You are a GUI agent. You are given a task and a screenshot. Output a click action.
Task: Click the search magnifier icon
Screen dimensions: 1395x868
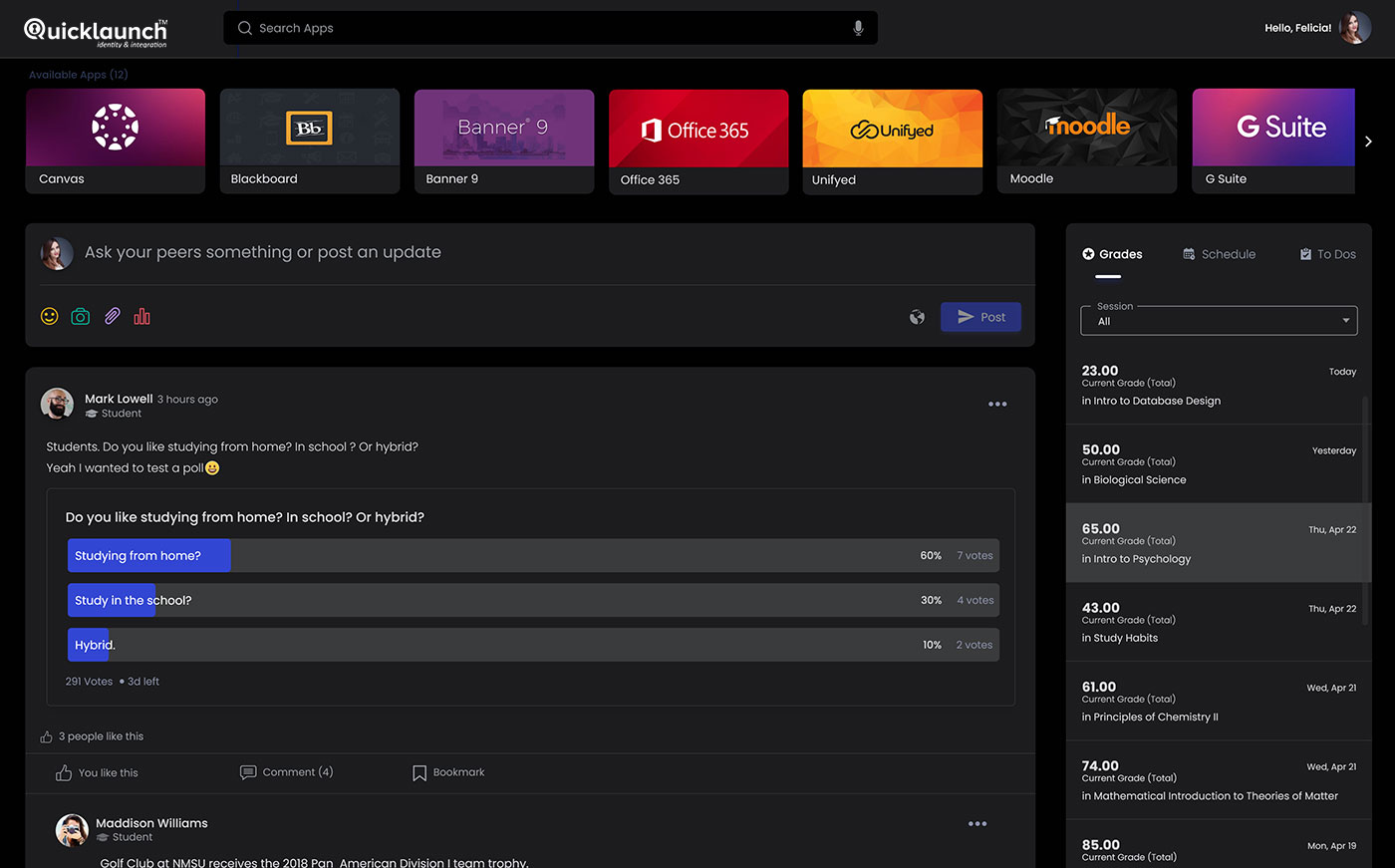245,28
